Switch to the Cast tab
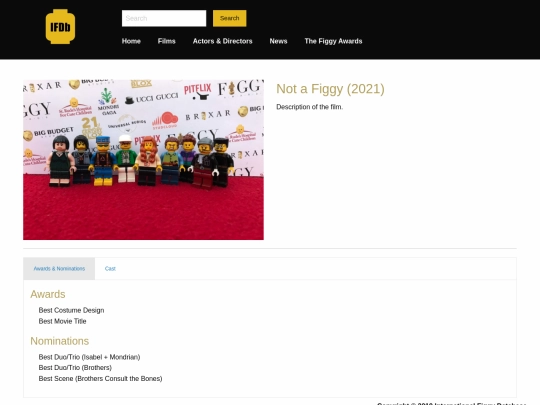Image resolution: width=540 pixels, height=405 pixels. coord(110,269)
